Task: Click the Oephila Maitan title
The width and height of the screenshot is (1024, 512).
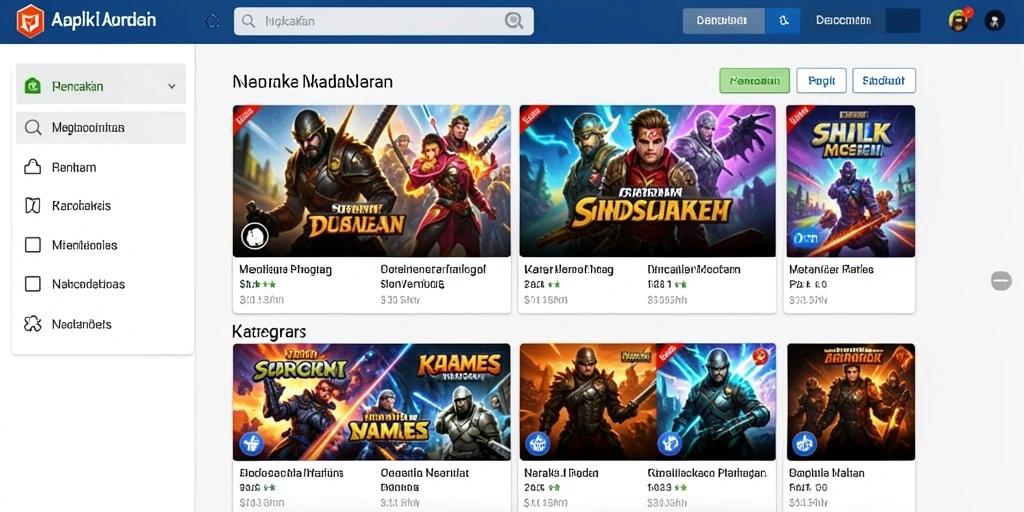Action: click(827, 472)
